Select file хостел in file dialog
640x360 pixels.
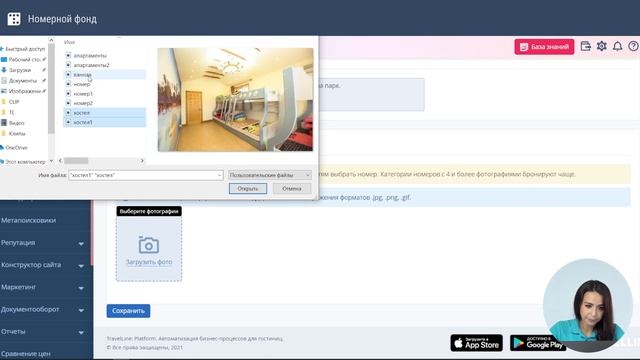click(82, 113)
